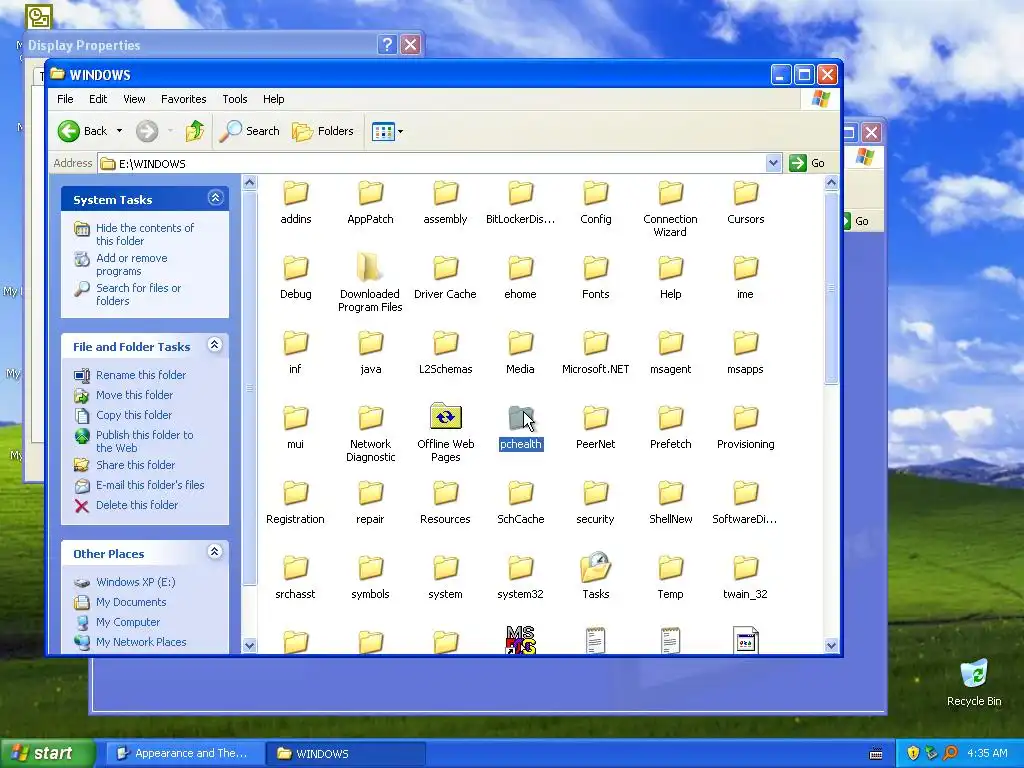Click Publish this folder to the Web

144,441
